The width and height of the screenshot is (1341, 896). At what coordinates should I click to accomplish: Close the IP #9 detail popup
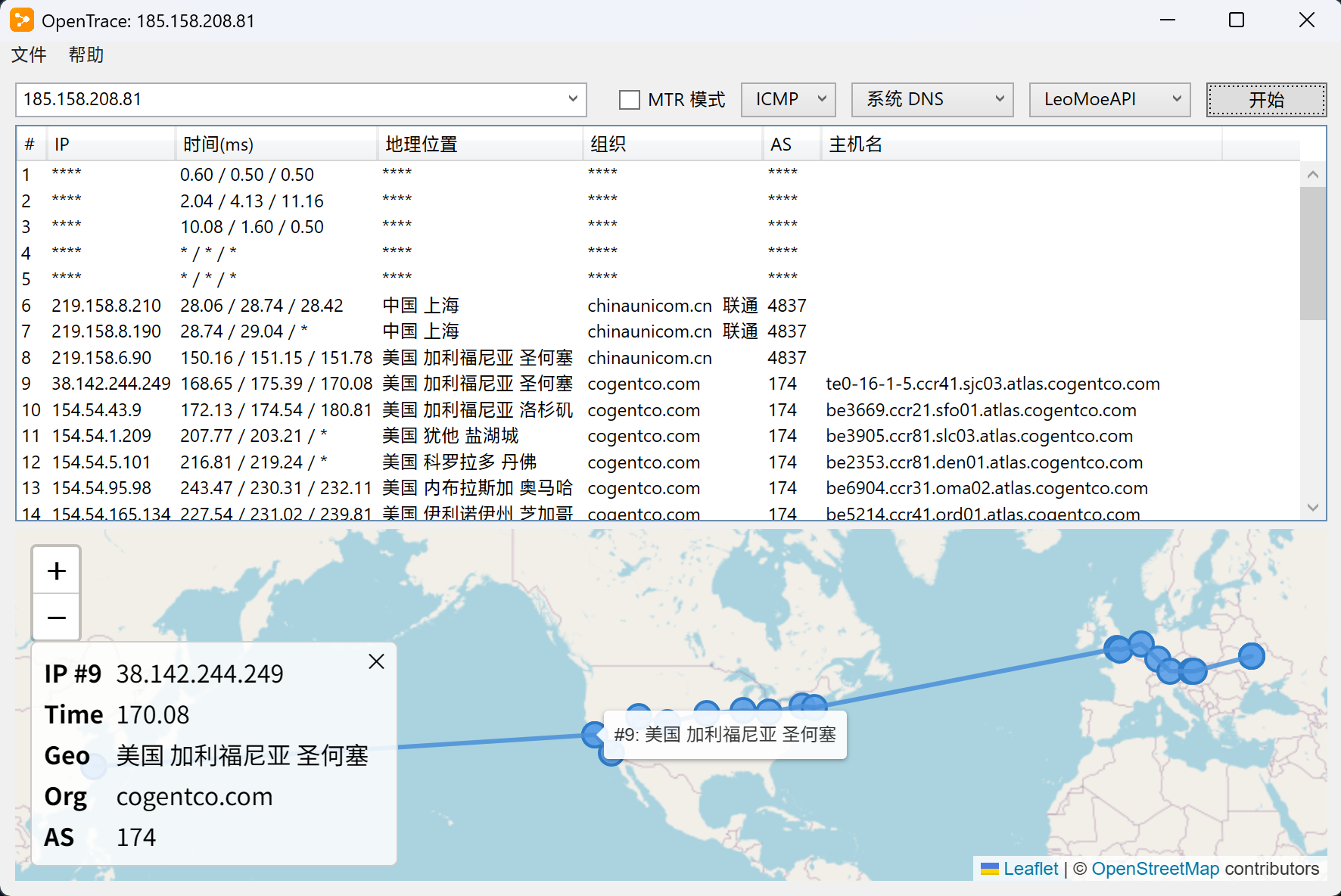(376, 661)
